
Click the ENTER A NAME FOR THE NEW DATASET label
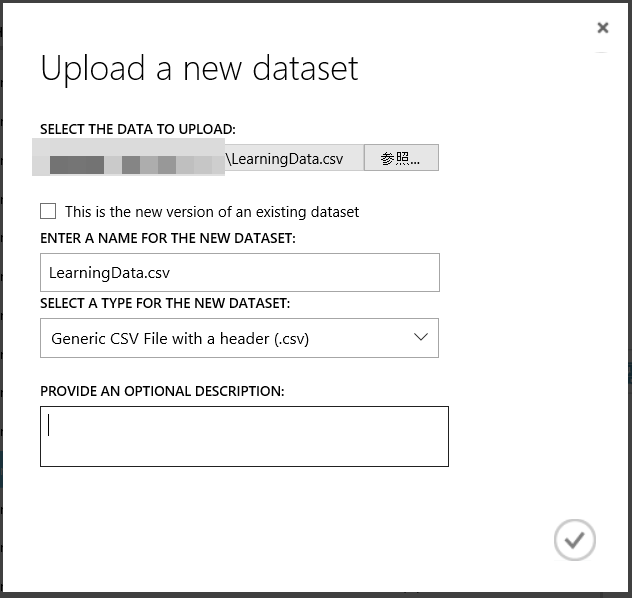(168, 239)
